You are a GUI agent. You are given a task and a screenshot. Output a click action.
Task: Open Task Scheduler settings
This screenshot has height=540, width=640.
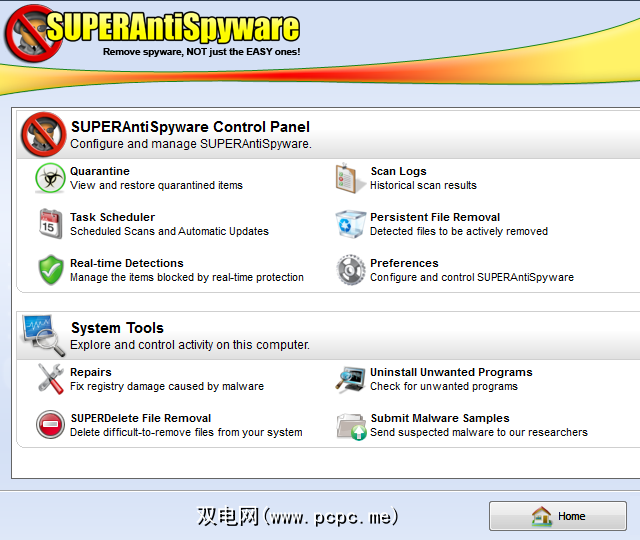(112, 217)
